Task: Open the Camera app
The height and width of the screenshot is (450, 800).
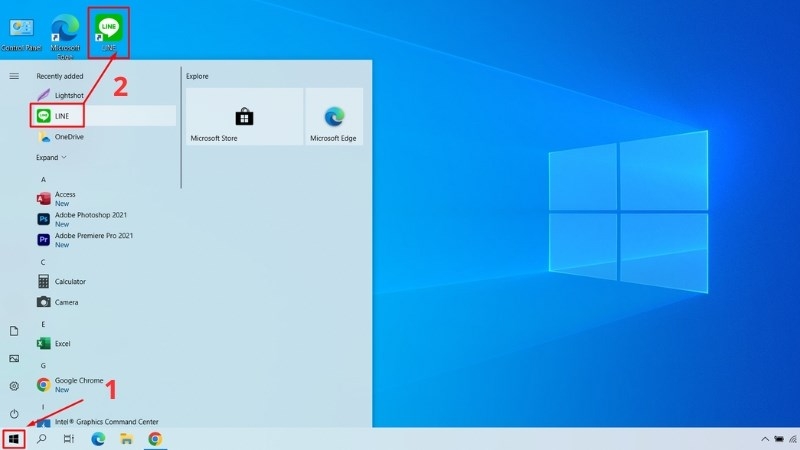Action: pos(66,302)
